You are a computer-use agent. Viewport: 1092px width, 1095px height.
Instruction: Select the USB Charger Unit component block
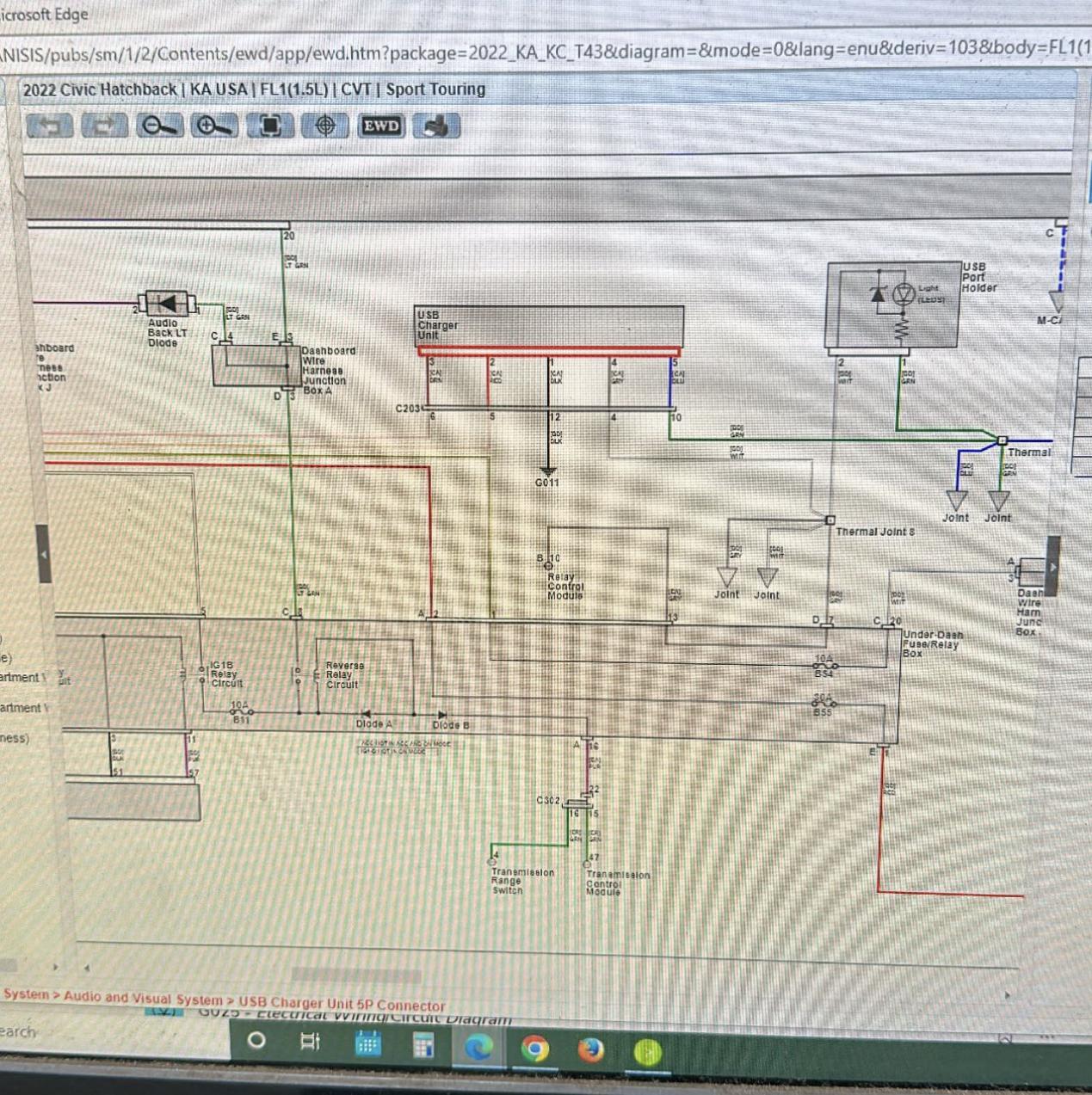coord(550,327)
